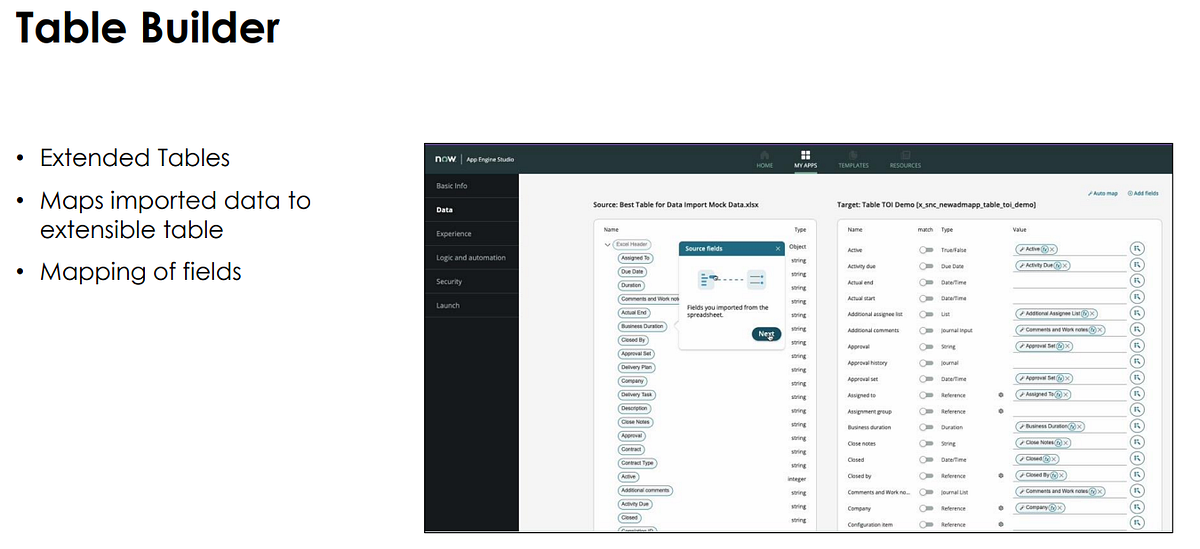
Task: Click Next in Source fields popup
Action: point(766,334)
